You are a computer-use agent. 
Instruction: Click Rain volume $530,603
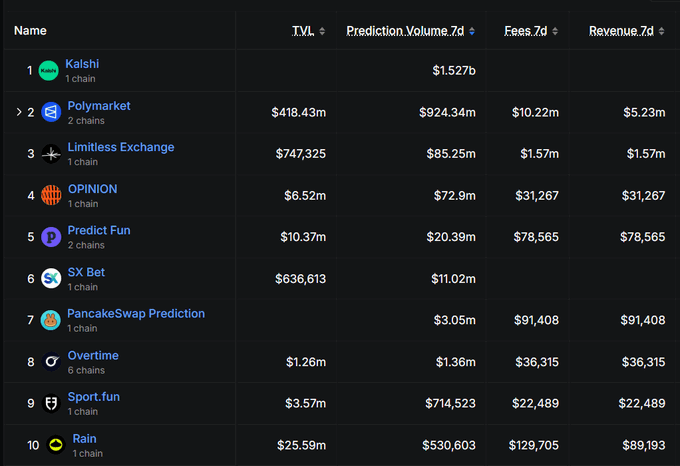[449, 445]
